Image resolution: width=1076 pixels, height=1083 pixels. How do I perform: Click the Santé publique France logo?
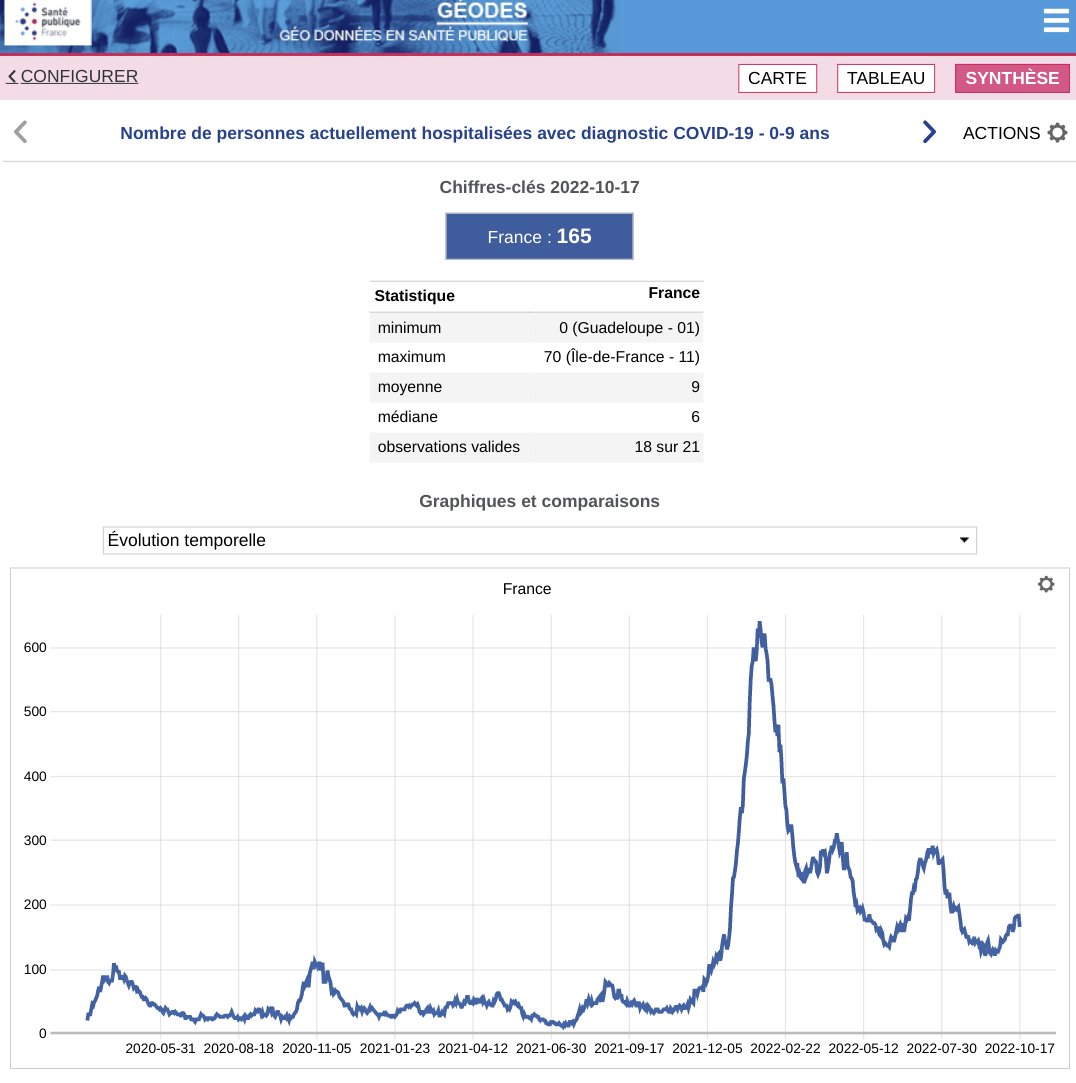pyautogui.click(x=48, y=22)
